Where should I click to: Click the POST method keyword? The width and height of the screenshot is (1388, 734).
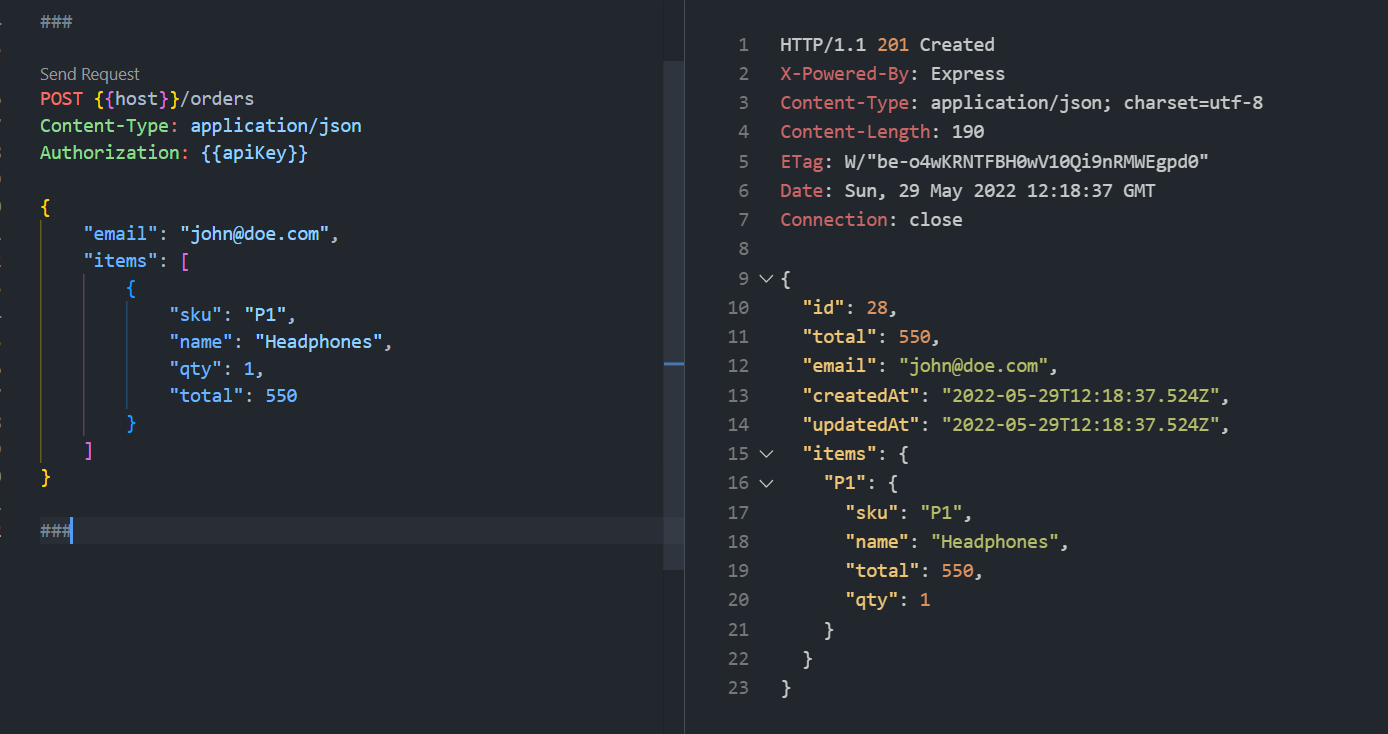coord(61,99)
